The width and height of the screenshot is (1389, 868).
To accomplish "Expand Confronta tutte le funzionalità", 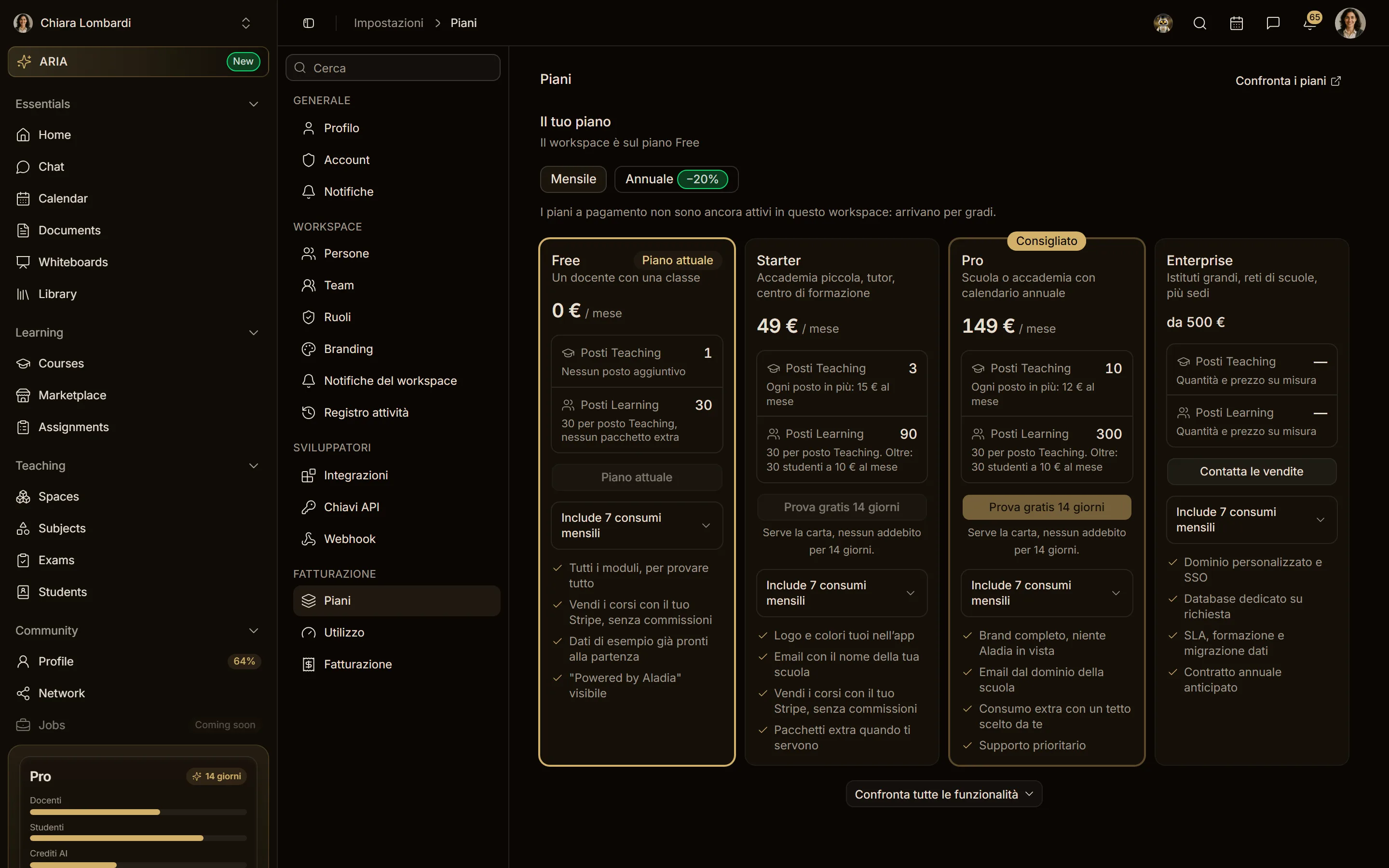I will [x=943, y=794].
